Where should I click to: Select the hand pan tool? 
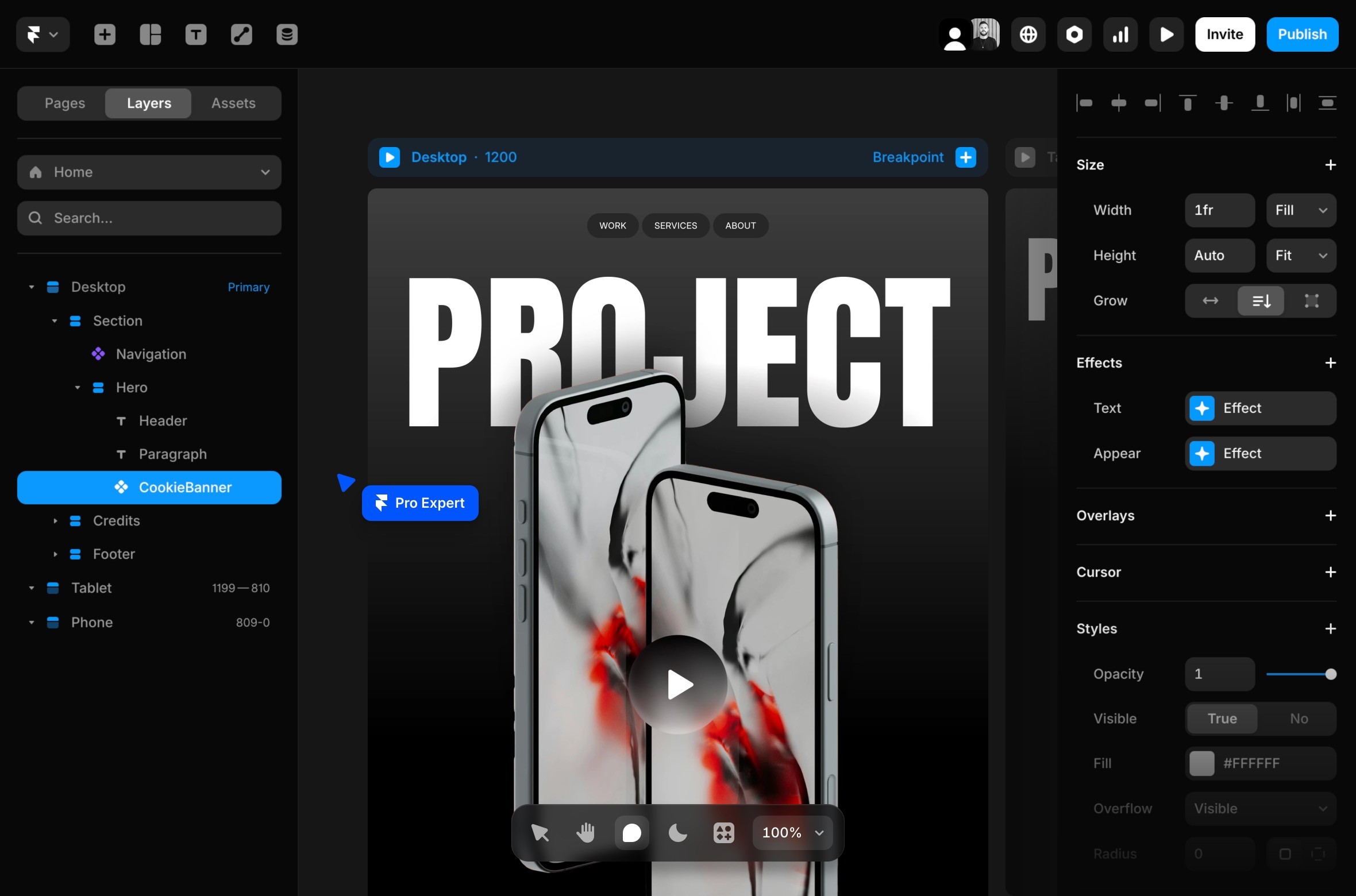(x=585, y=832)
